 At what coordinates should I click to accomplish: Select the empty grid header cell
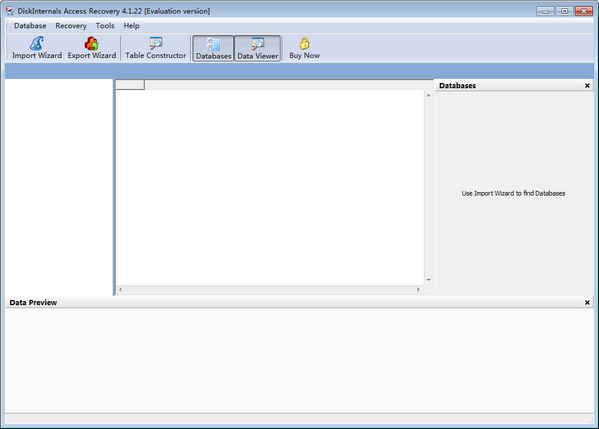click(130, 85)
